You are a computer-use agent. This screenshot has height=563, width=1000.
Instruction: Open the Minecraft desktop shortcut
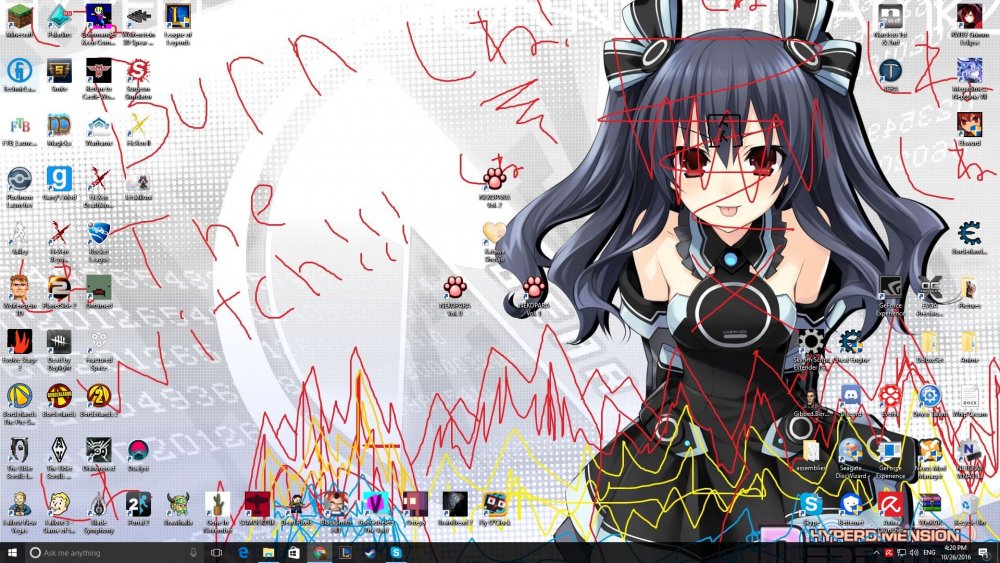pos(20,17)
